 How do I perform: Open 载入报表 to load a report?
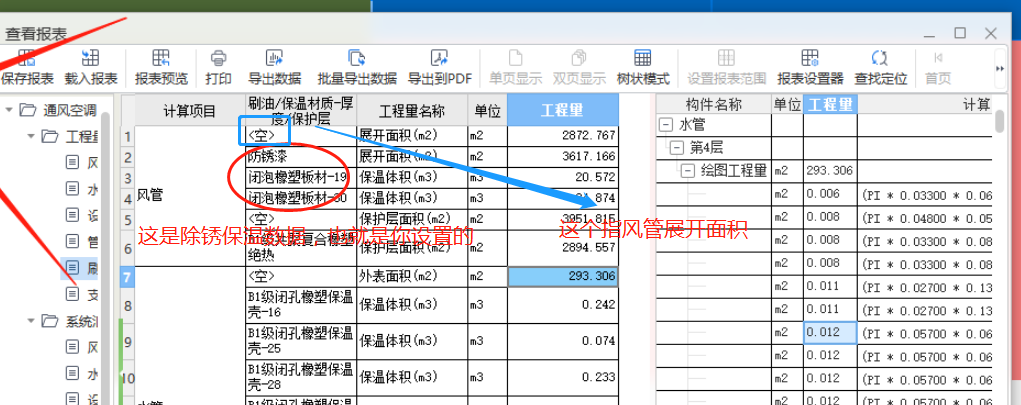pos(91,67)
